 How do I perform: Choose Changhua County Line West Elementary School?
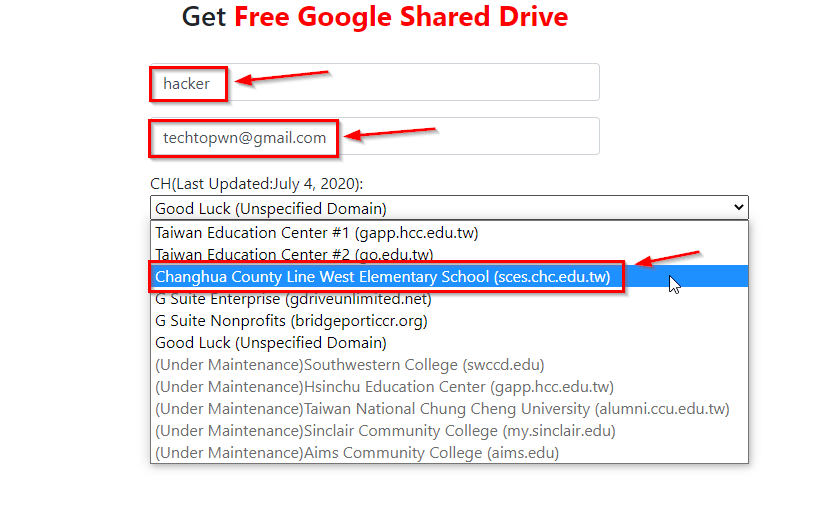point(382,276)
